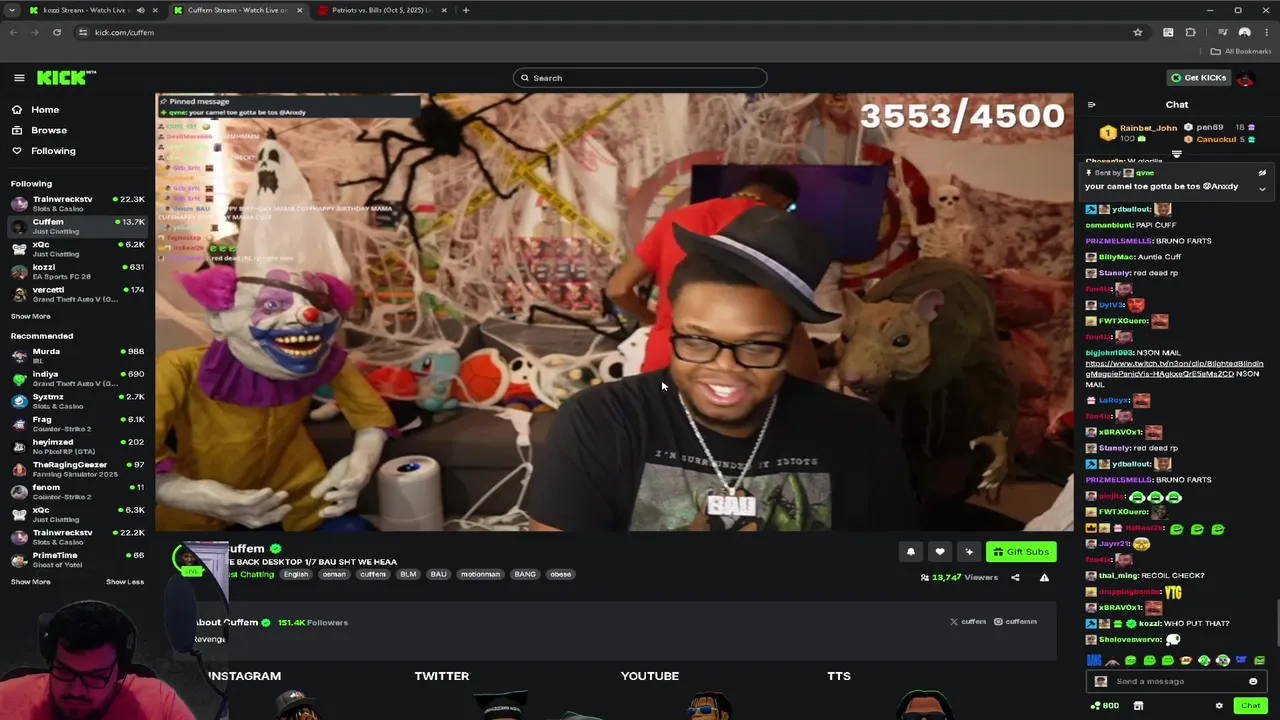Open the browser site info icon
Viewport: 1280px width, 720px height.
click(x=83, y=32)
